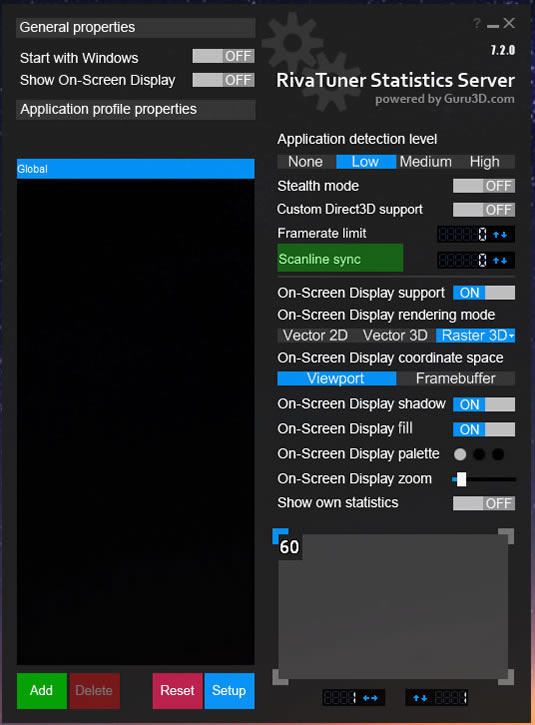Click the Reset button
This screenshot has width=535, height=725.
178,691
